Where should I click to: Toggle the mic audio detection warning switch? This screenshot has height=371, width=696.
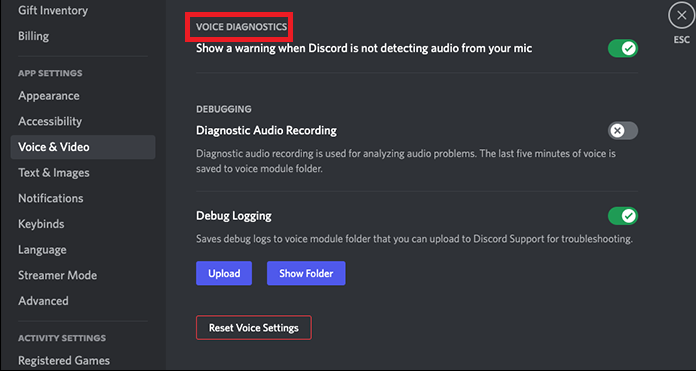[623, 48]
